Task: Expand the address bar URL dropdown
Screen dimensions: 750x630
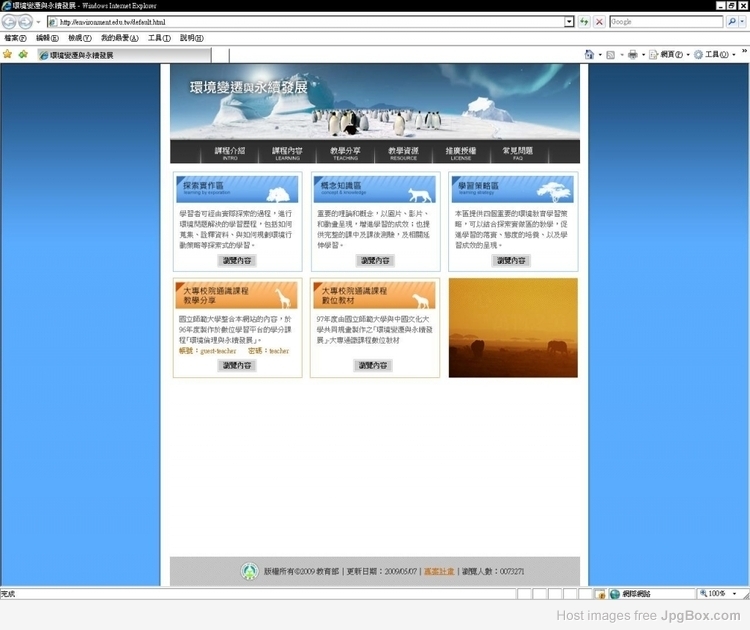Action: click(569, 21)
